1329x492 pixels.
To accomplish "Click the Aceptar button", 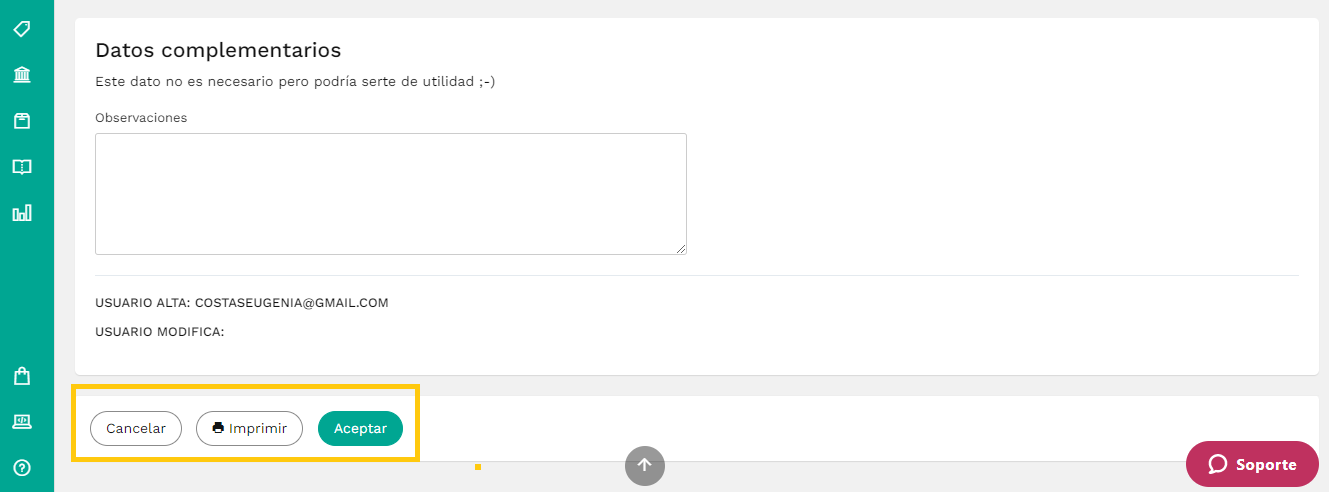I will (x=360, y=428).
